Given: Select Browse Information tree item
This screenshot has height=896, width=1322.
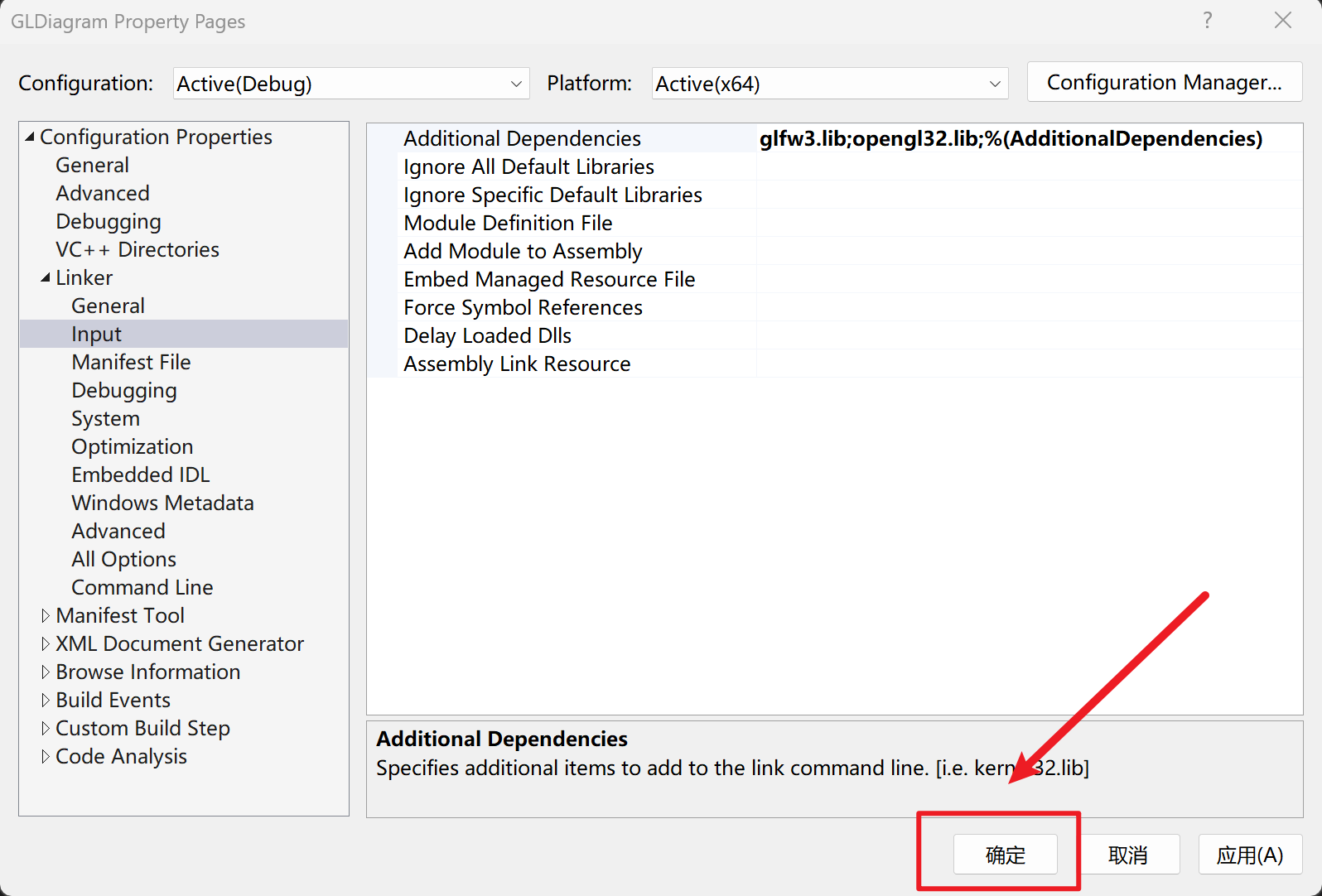Looking at the screenshot, I should click(148, 672).
